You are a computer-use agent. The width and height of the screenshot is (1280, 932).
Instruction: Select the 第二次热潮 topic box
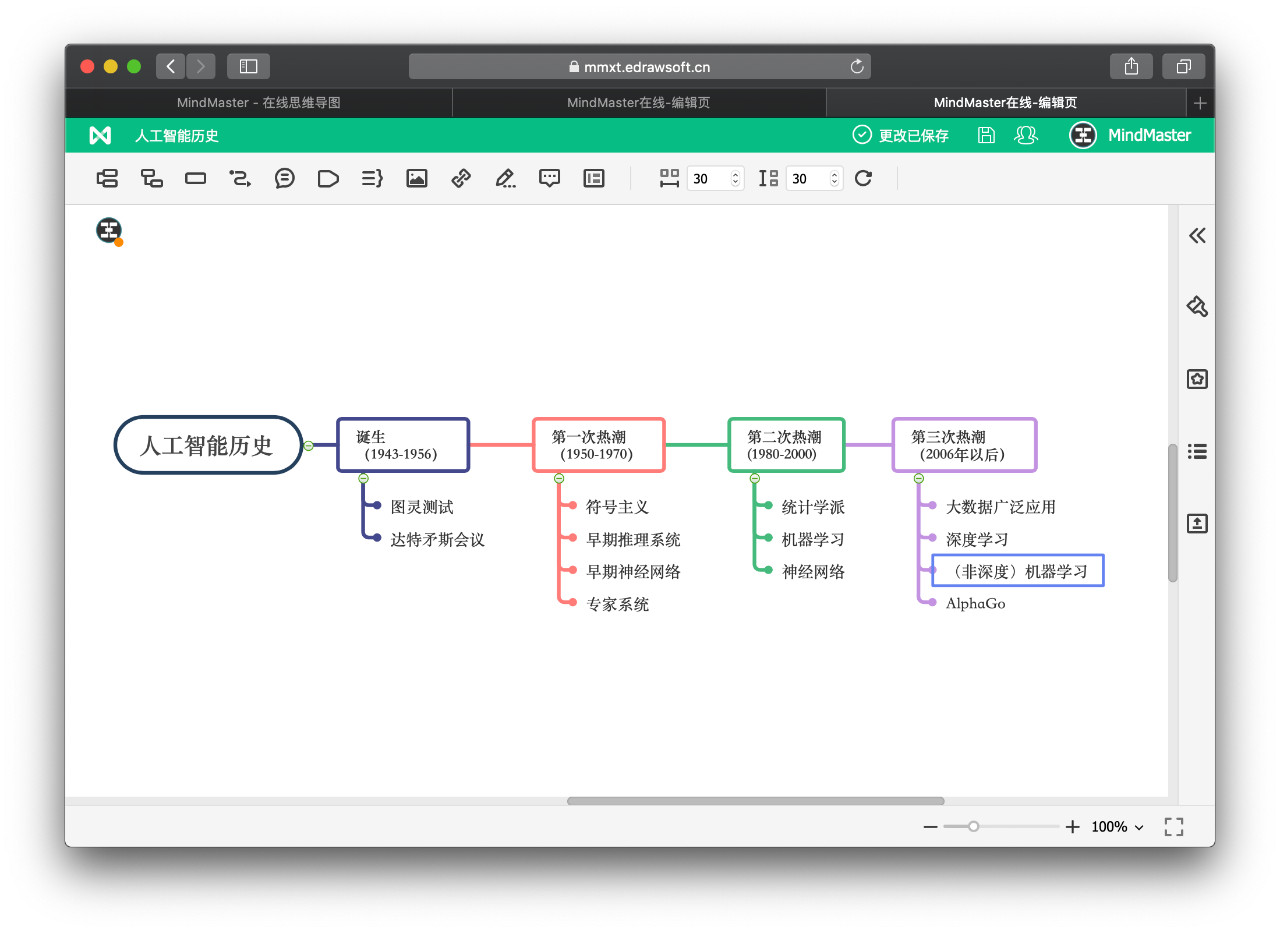coord(786,445)
